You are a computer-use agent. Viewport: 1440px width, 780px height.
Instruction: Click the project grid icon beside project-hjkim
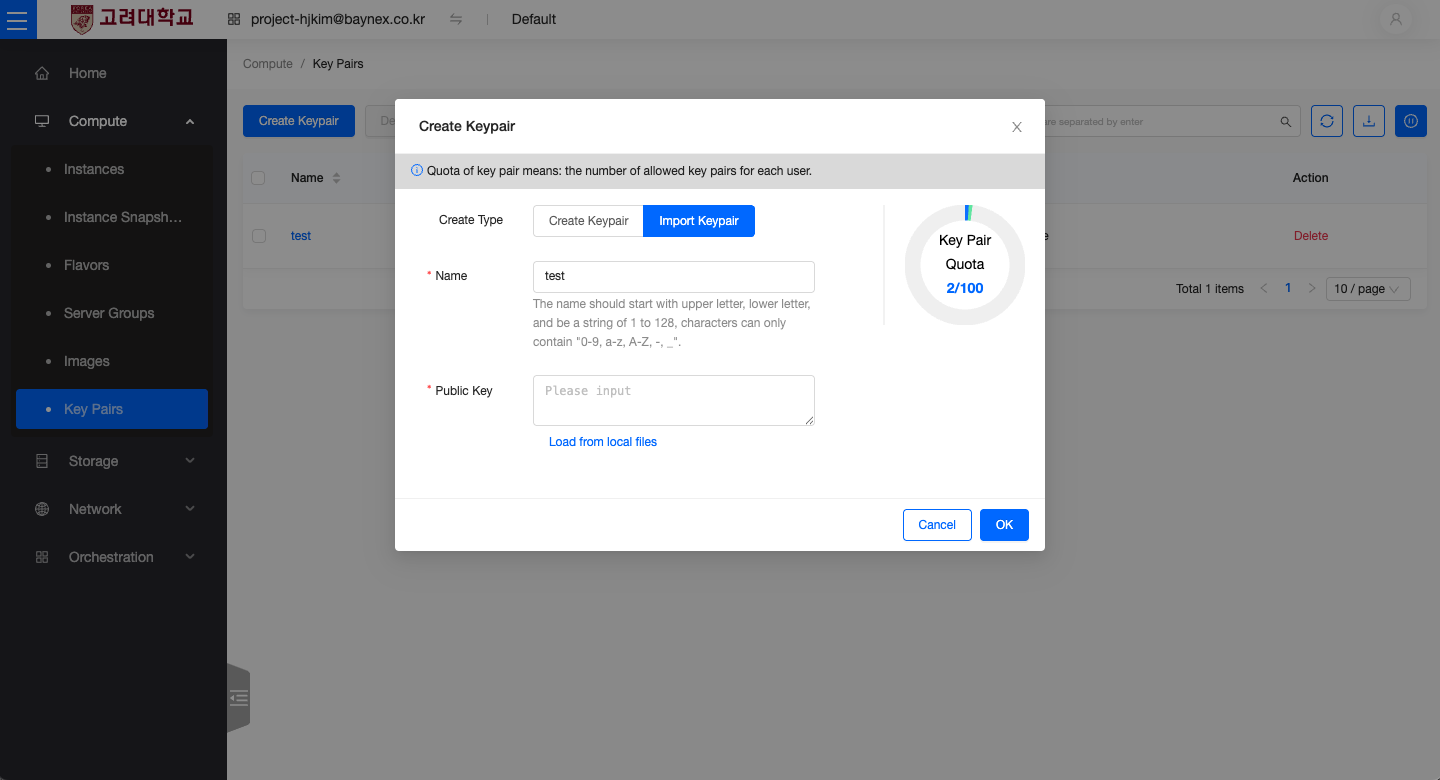[x=234, y=19]
